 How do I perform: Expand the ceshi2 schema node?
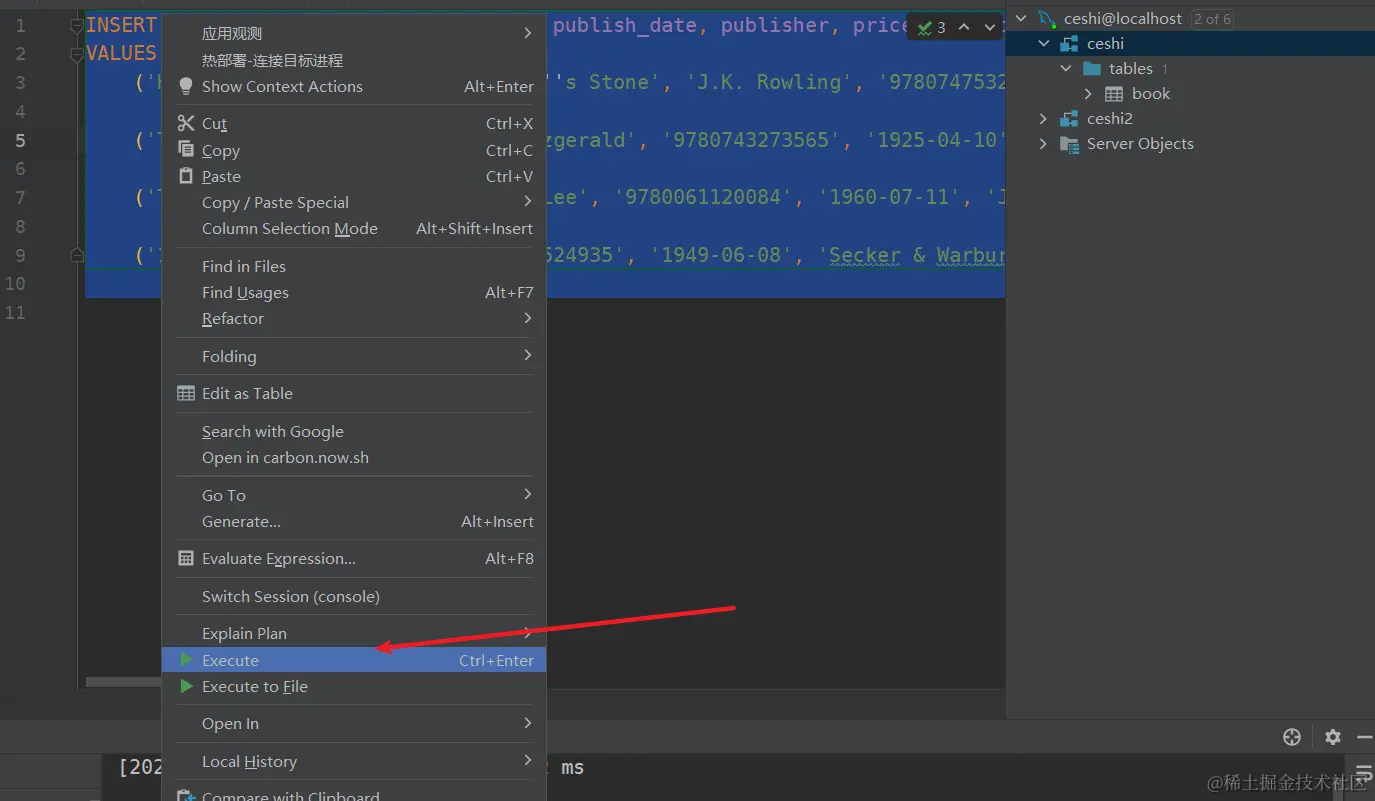pyautogui.click(x=1044, y=119)
